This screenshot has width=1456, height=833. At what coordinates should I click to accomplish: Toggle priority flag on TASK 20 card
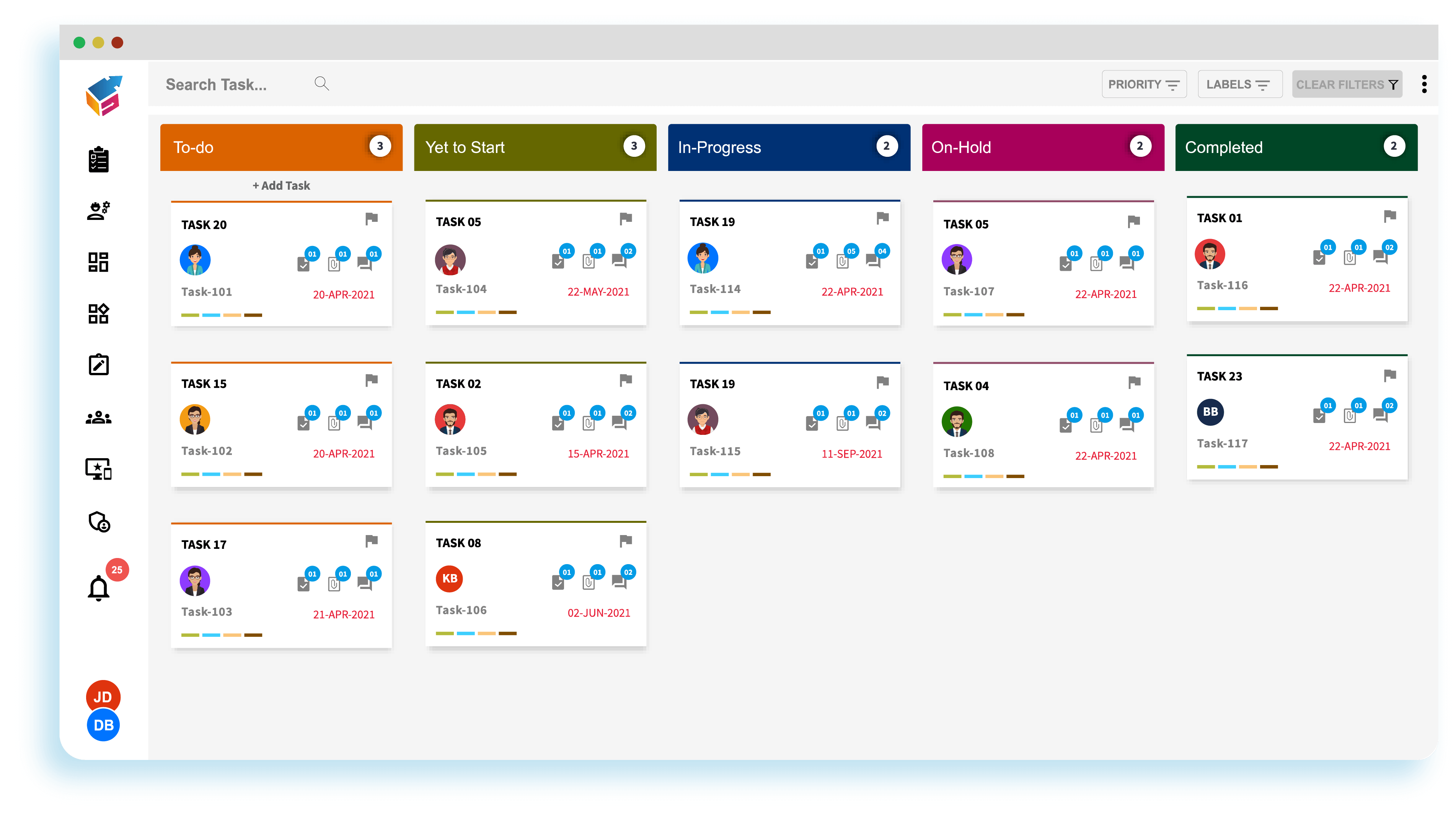coord(372,218)
